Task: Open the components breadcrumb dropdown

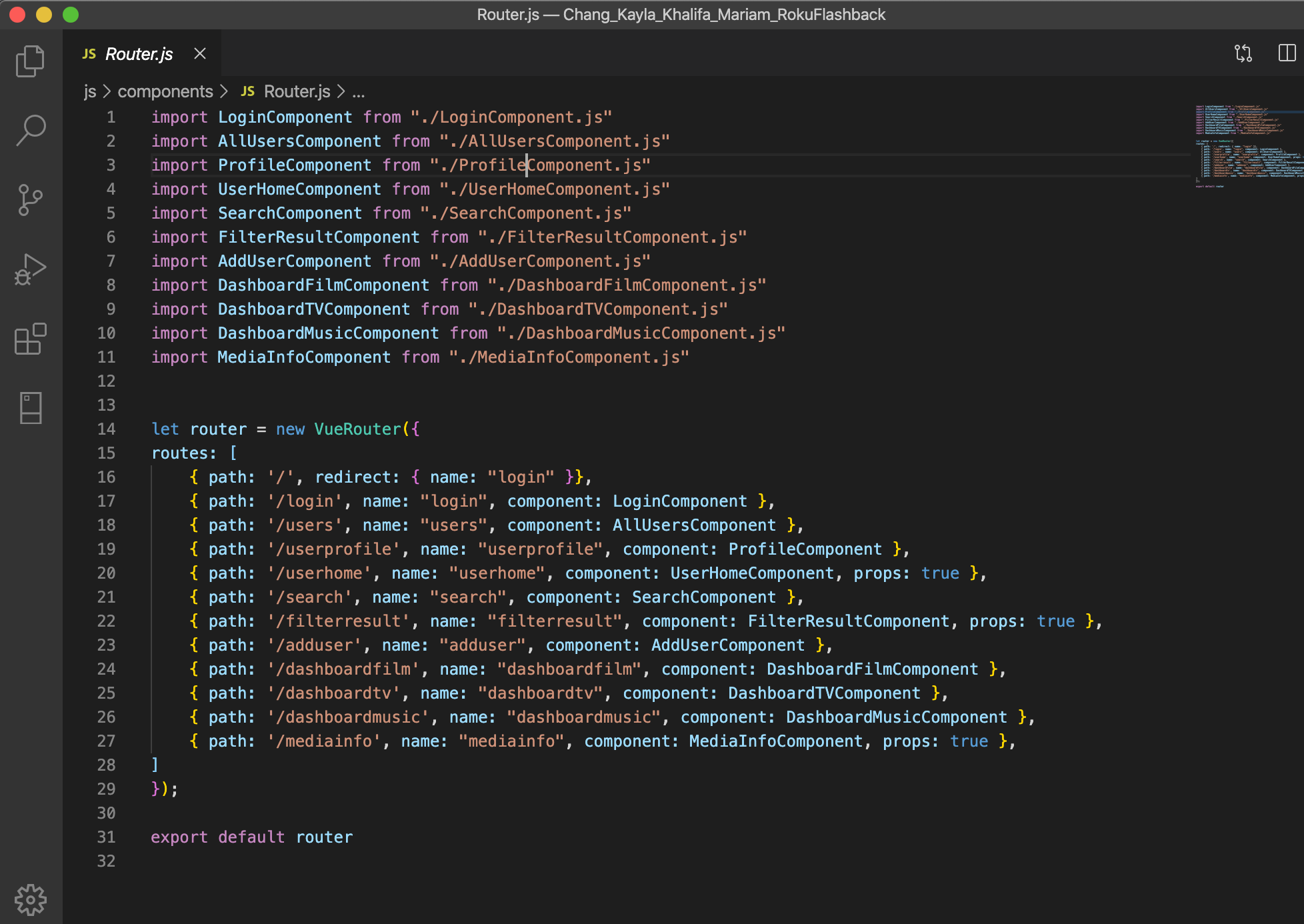Action: tap(165, 91)
